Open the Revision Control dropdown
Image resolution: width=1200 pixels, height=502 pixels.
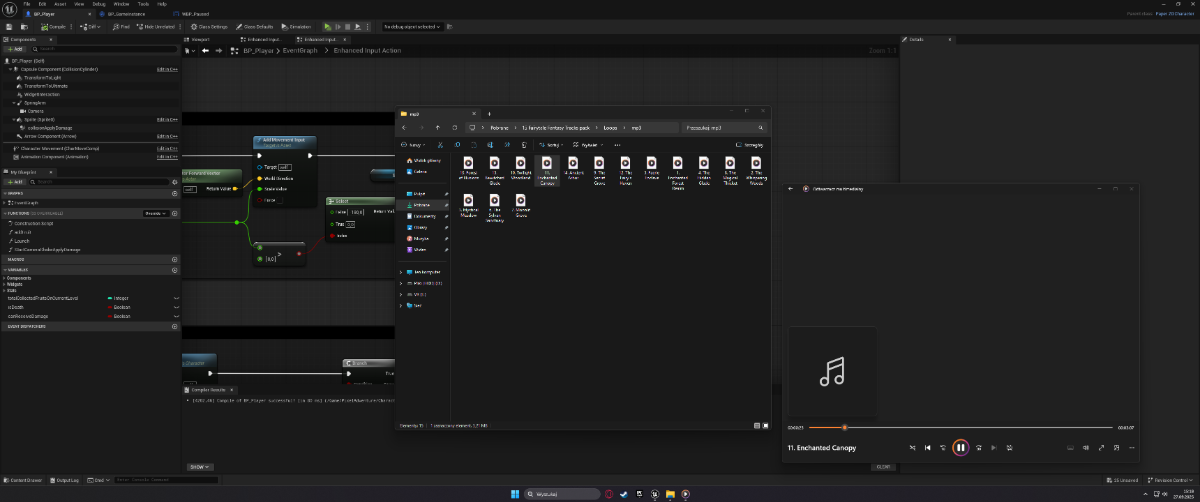point(1172,480)
